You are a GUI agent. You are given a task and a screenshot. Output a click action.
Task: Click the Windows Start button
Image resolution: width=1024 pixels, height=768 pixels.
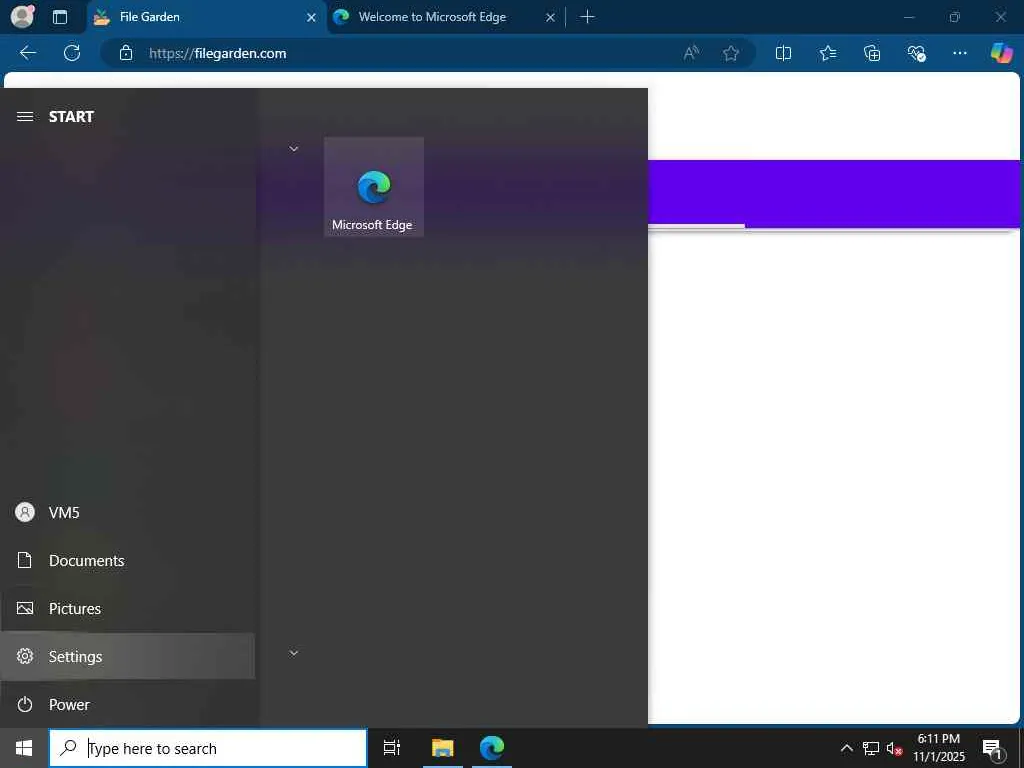point(24,748)
